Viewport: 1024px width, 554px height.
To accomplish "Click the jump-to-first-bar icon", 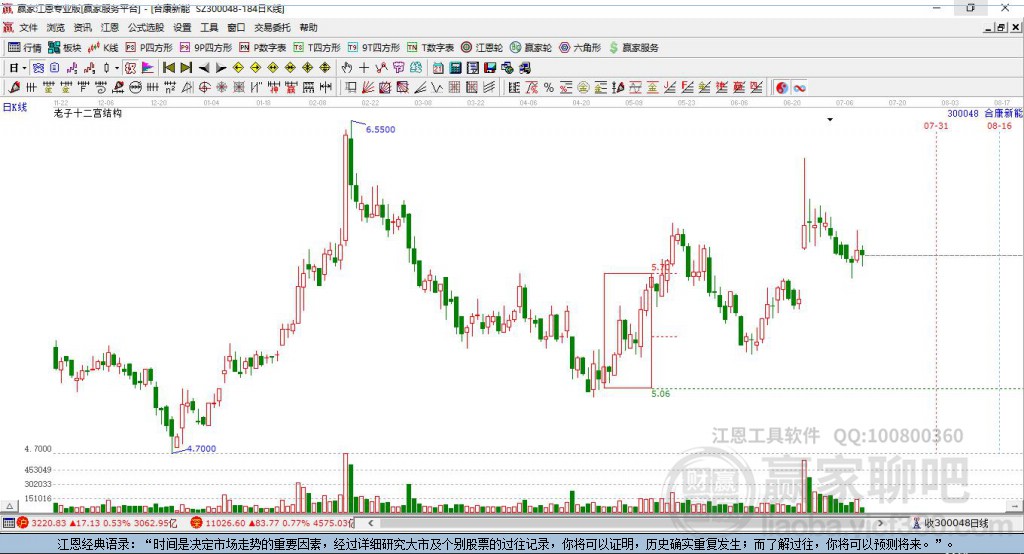I will (168, 68).
